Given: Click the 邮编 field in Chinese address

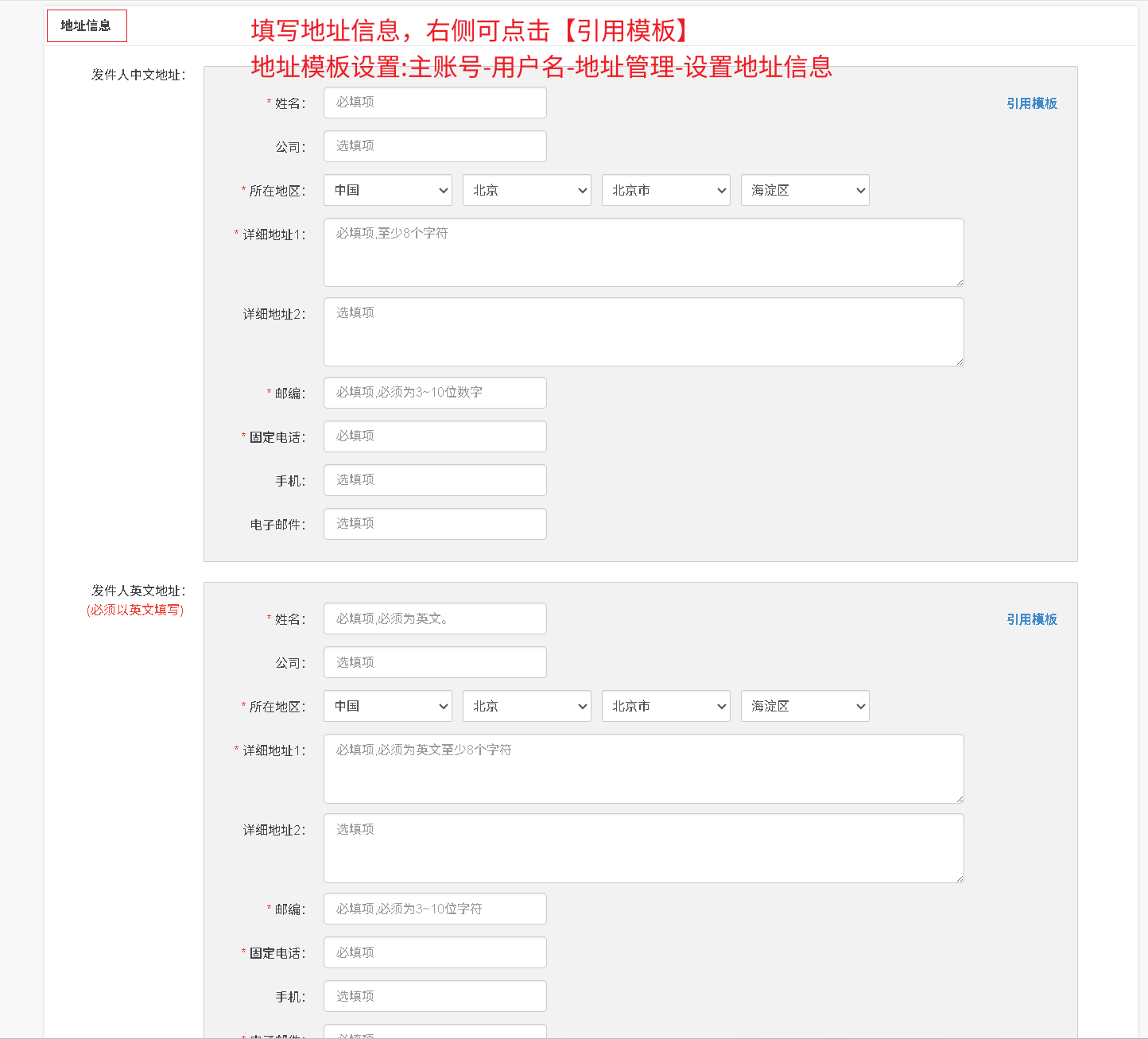Looking at the screenshot, I should tap(435, 393).
